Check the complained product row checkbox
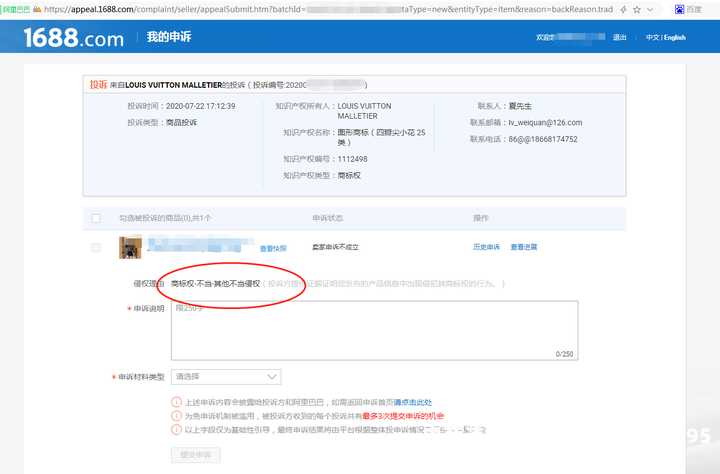 pos(96,248)
